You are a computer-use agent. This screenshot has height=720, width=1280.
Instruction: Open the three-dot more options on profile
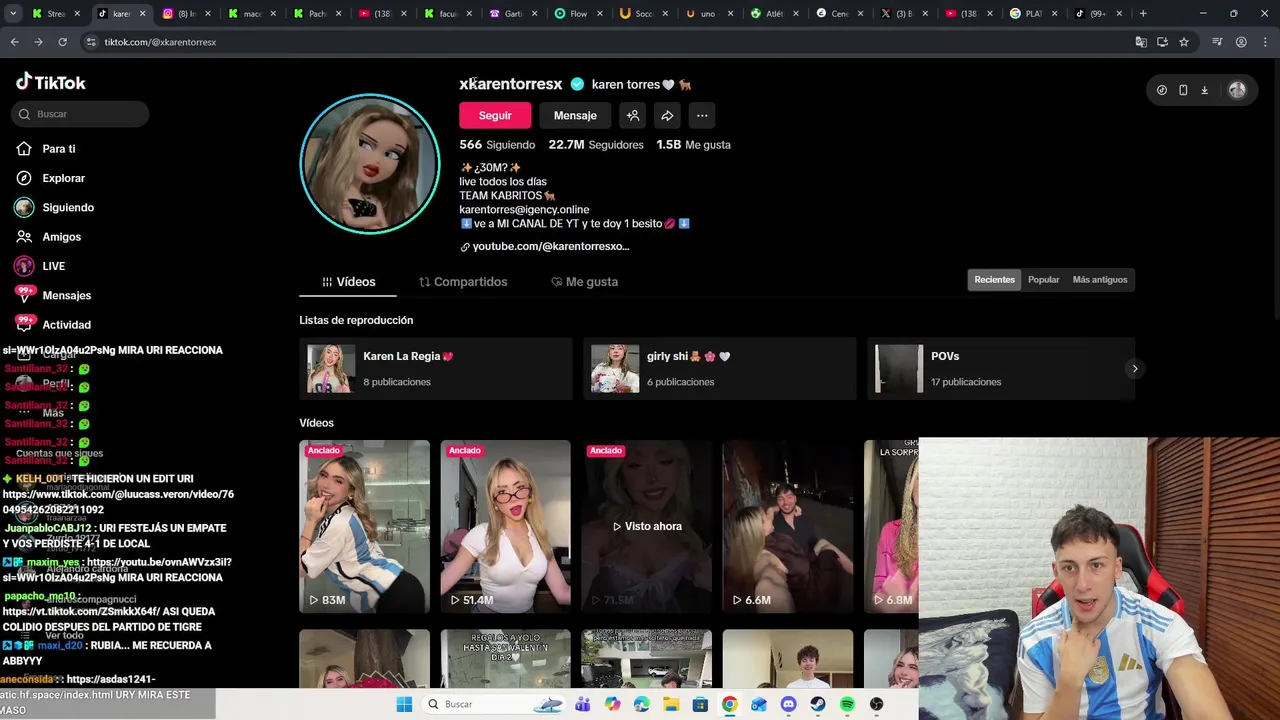pyautogui.click(x=702, y=115)
